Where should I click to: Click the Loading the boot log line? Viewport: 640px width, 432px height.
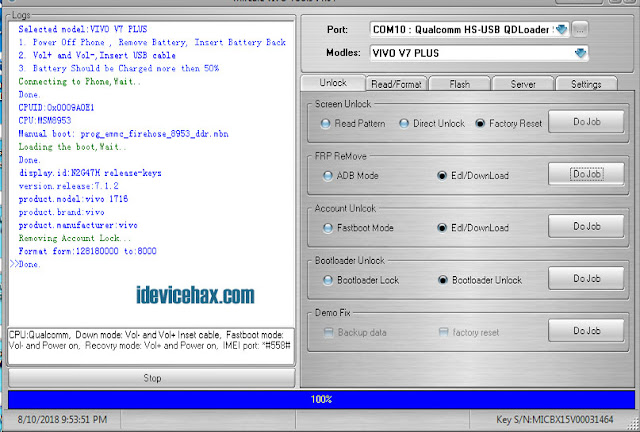pyautogui.click(x=72, y=147)
